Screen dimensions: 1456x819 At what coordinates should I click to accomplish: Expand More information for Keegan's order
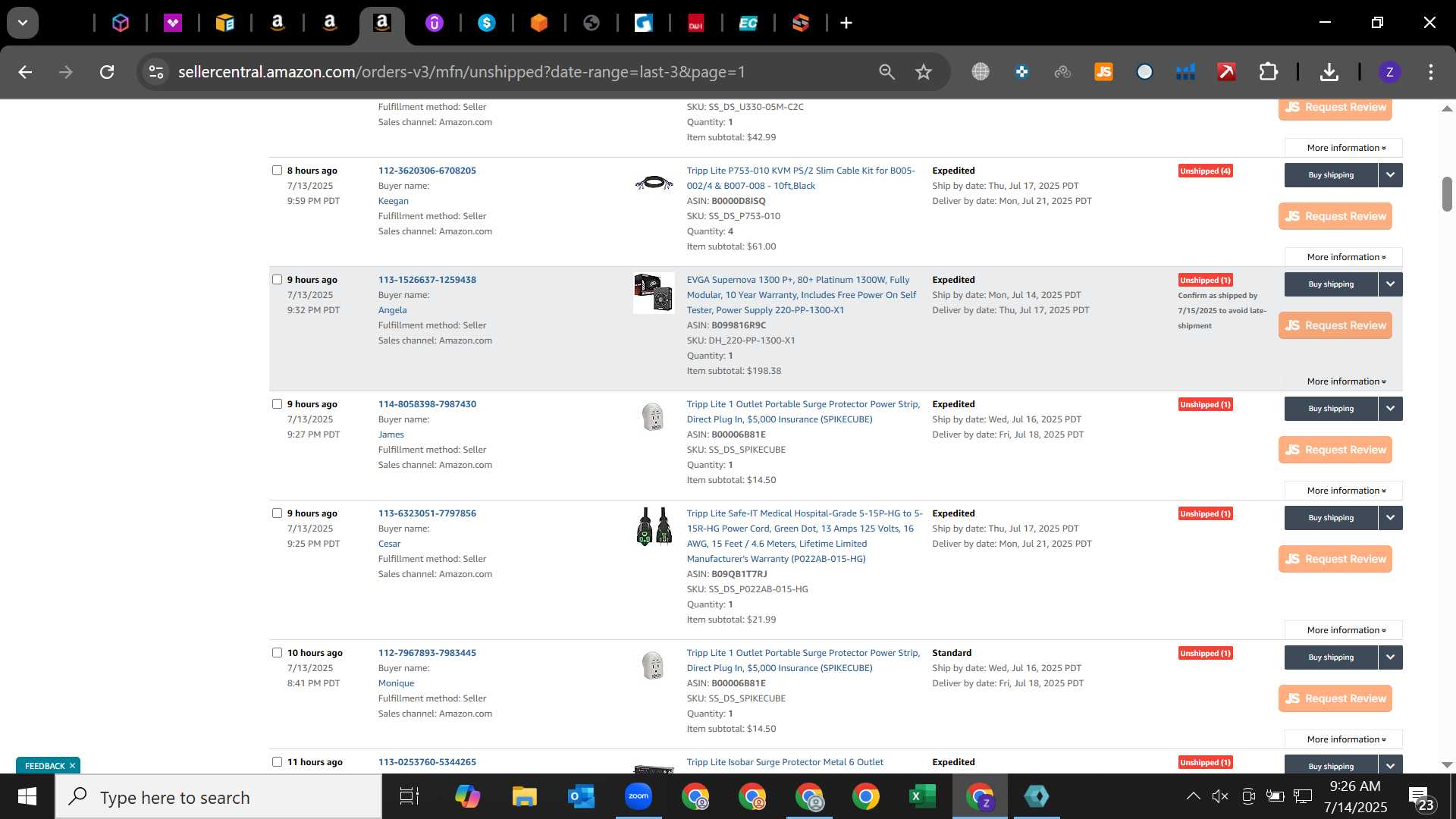coord(1345,257)
